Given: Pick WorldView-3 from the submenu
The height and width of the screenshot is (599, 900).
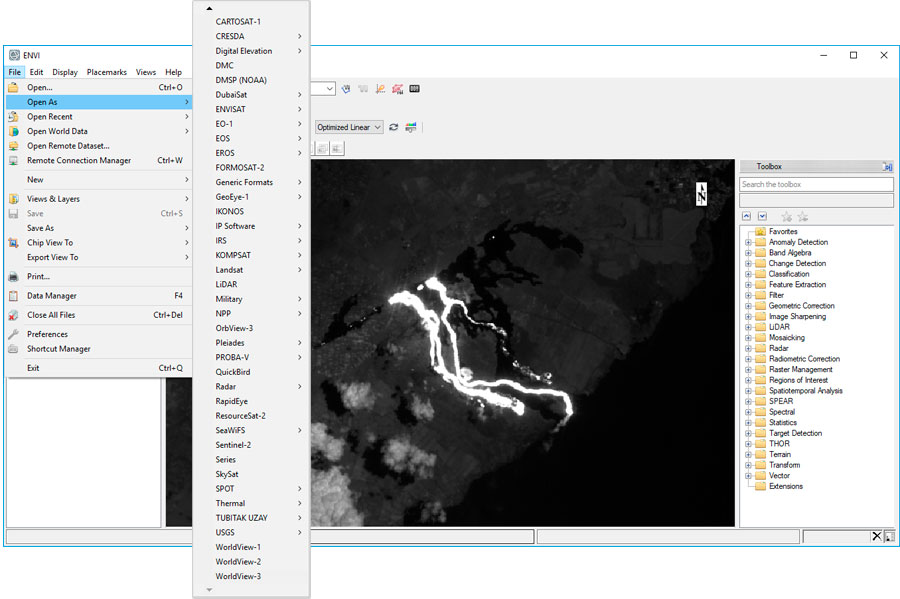Looking at the screenshot, I should click(251, 577).
